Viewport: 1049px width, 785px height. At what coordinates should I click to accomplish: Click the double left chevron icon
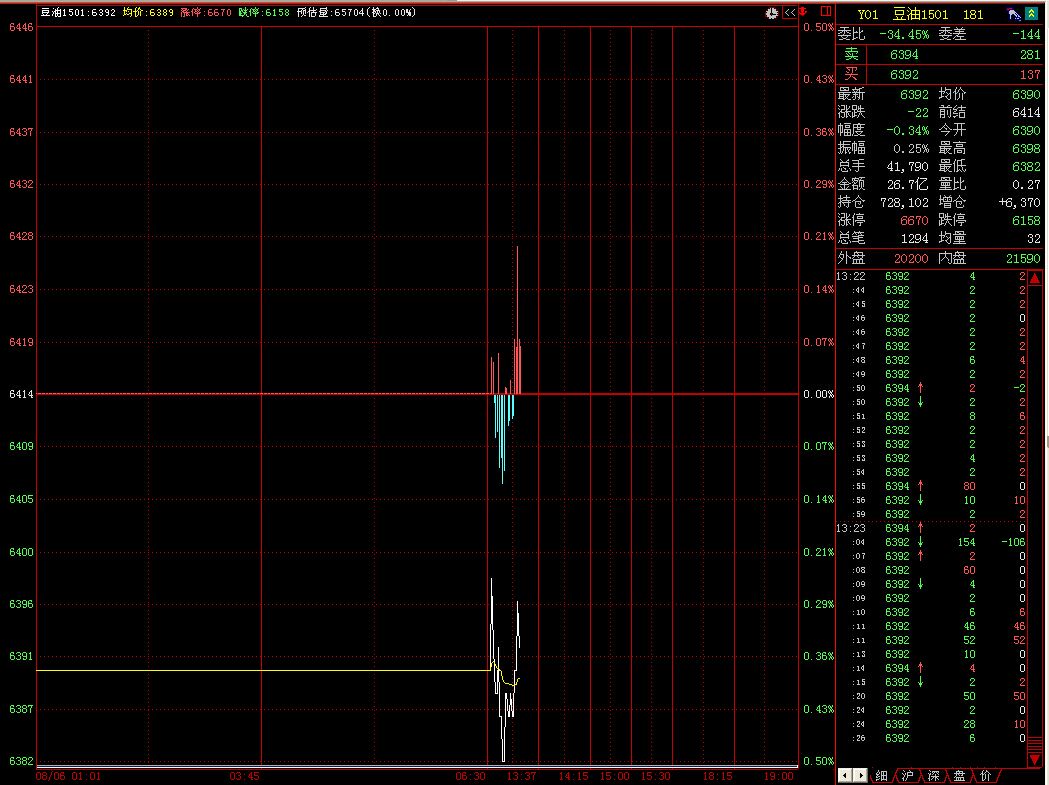[x=790, y=13]
